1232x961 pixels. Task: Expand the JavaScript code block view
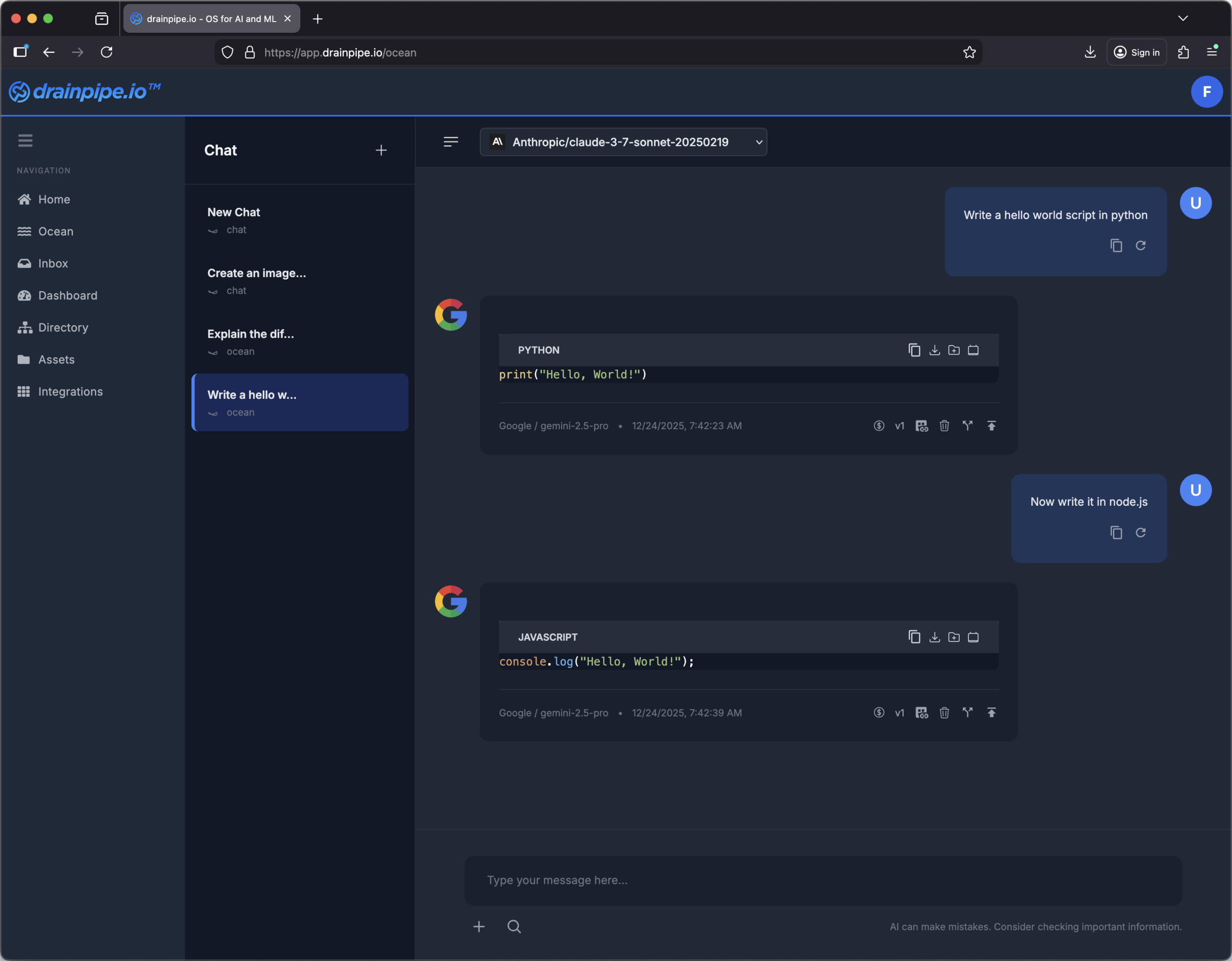coord(973,637)
